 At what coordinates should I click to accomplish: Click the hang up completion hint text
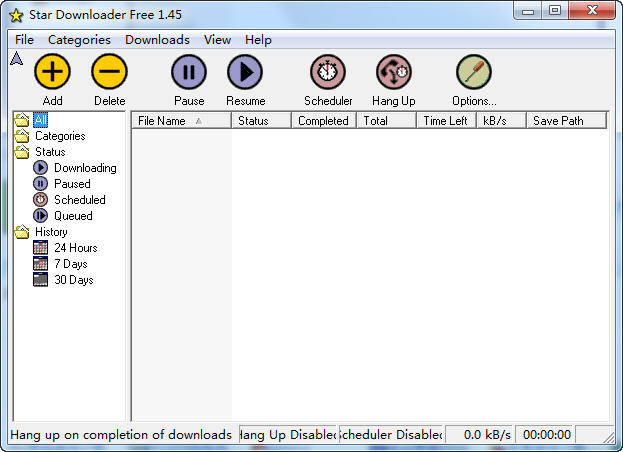point(121,435)
